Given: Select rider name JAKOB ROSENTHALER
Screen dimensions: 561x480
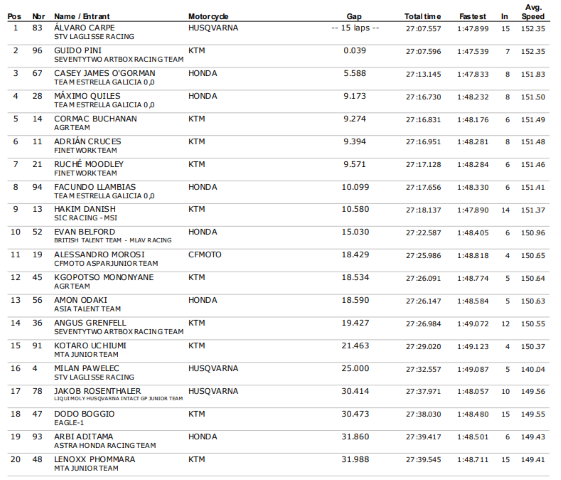Looking at the screenshot, I should pyautogui.click(x=97, y=391).
